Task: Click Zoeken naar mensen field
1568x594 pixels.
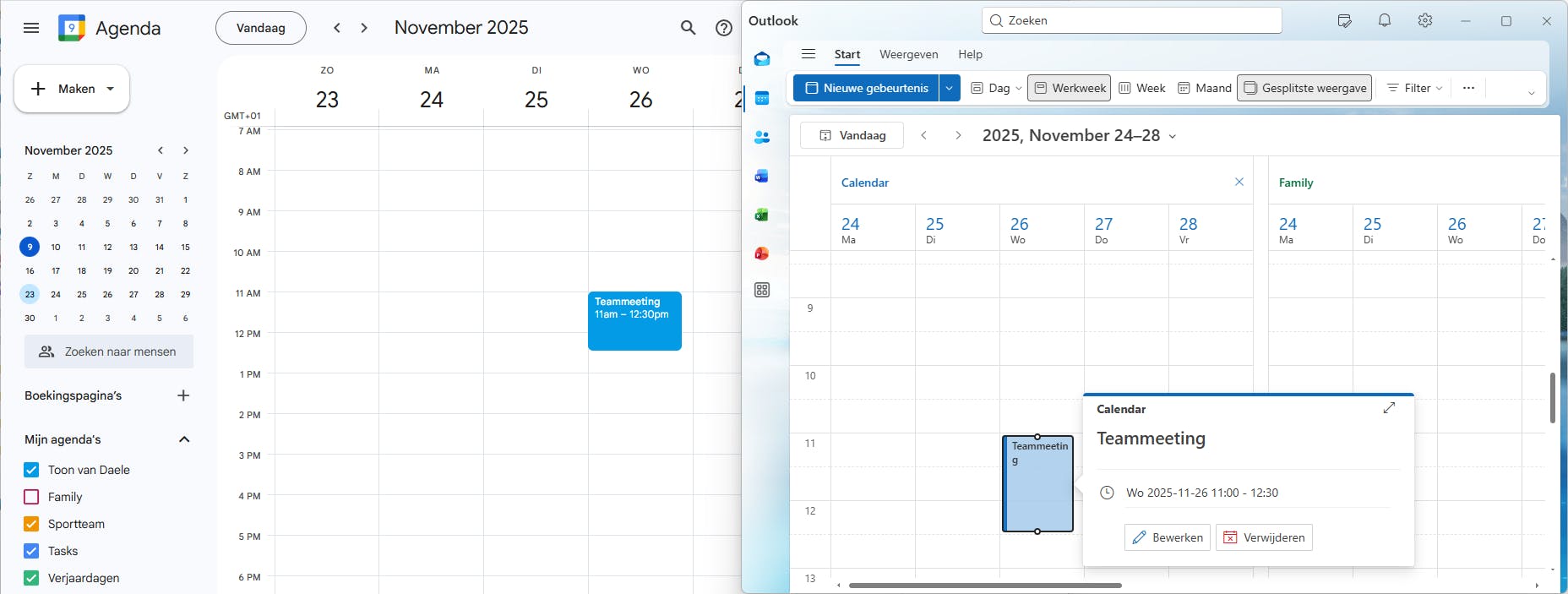Action: coord(109,351)
